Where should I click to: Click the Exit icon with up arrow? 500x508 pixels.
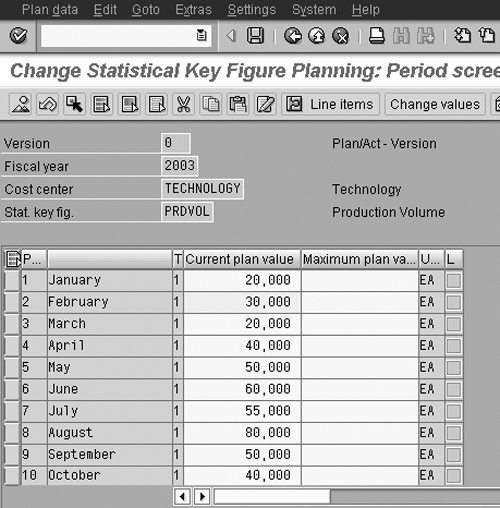point(317,36)
